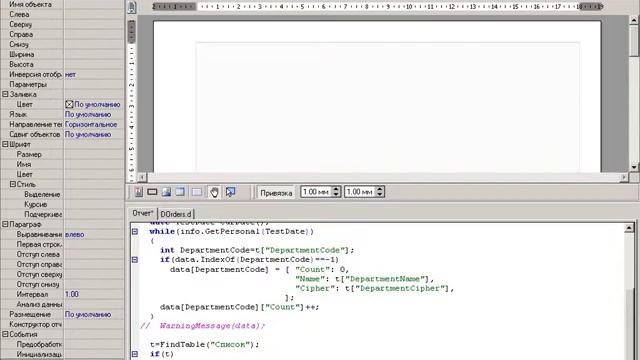The height and width of the screenshot is (360, 640).
Task: Select the Справа property row
Action: click(62, 34)
